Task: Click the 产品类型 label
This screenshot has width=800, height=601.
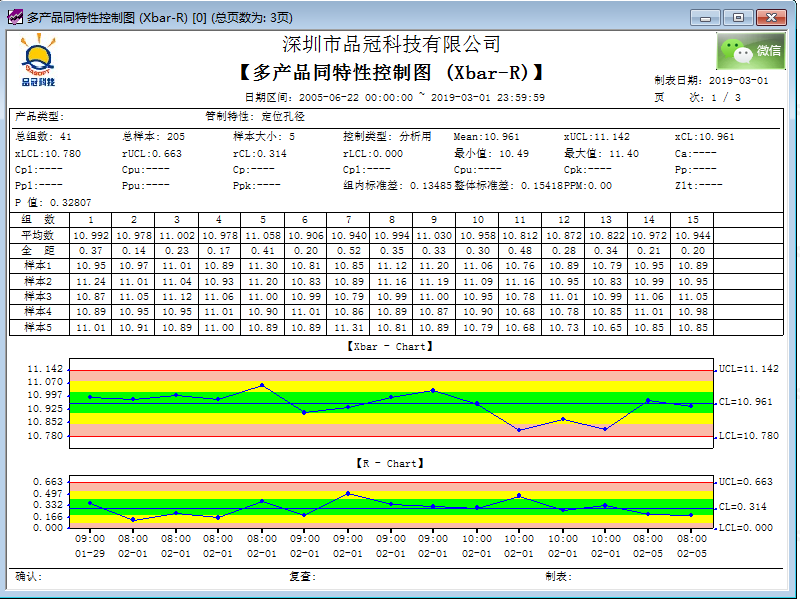Action: (39, 117)
